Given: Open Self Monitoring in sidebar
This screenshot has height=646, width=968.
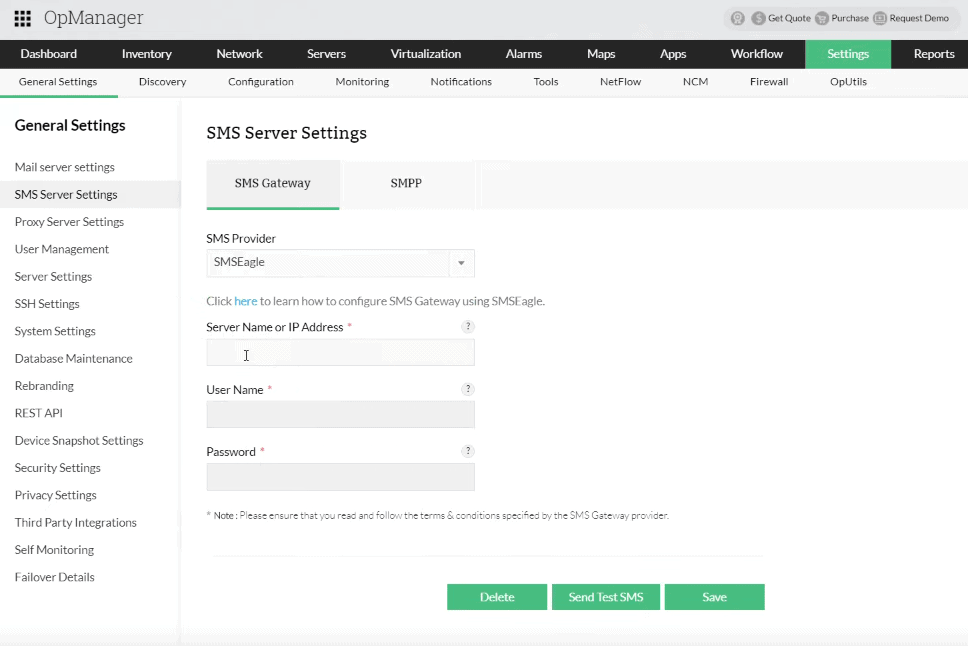Looking at the screenshot, I should pos(54,550).
